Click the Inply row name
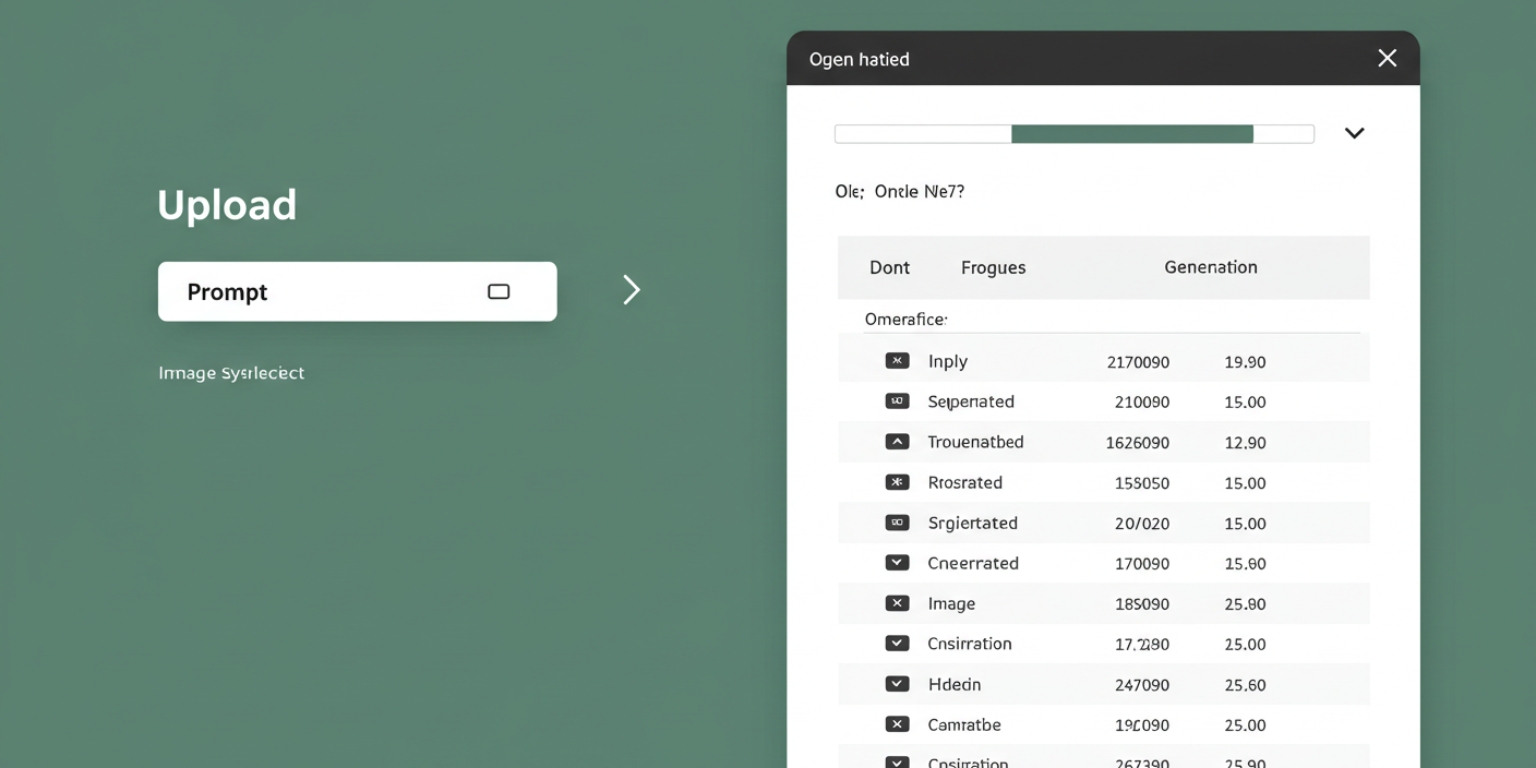 click(x=947, y=362)
